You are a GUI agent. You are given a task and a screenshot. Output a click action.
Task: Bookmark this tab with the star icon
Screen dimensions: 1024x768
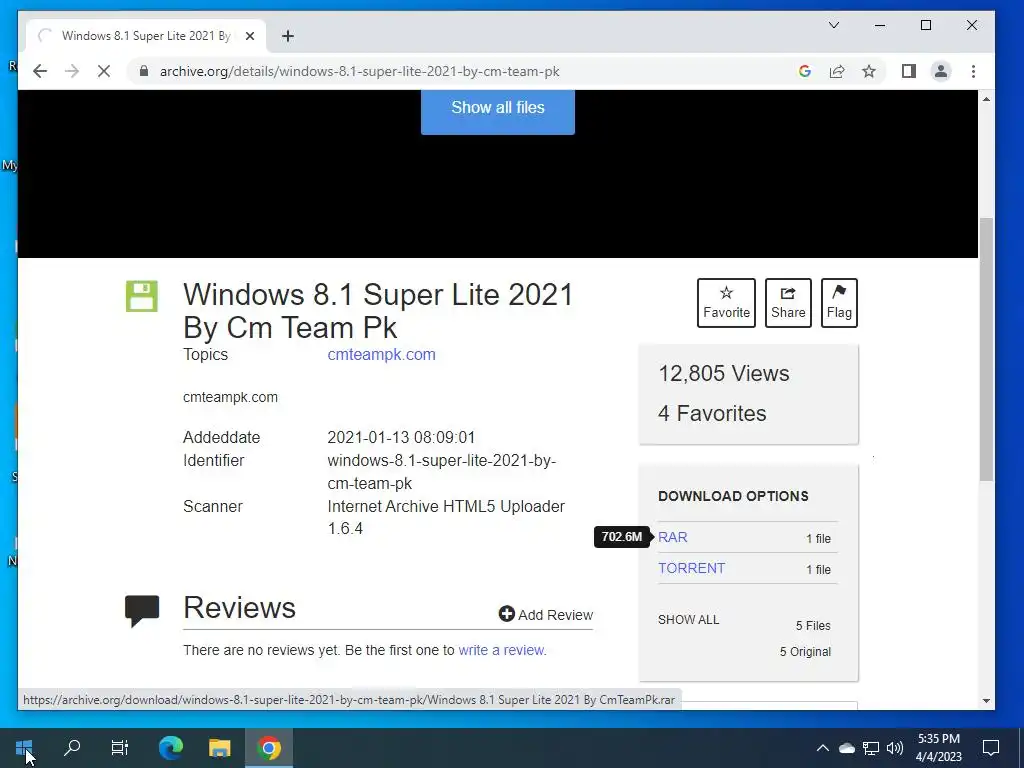coord(869,71)
